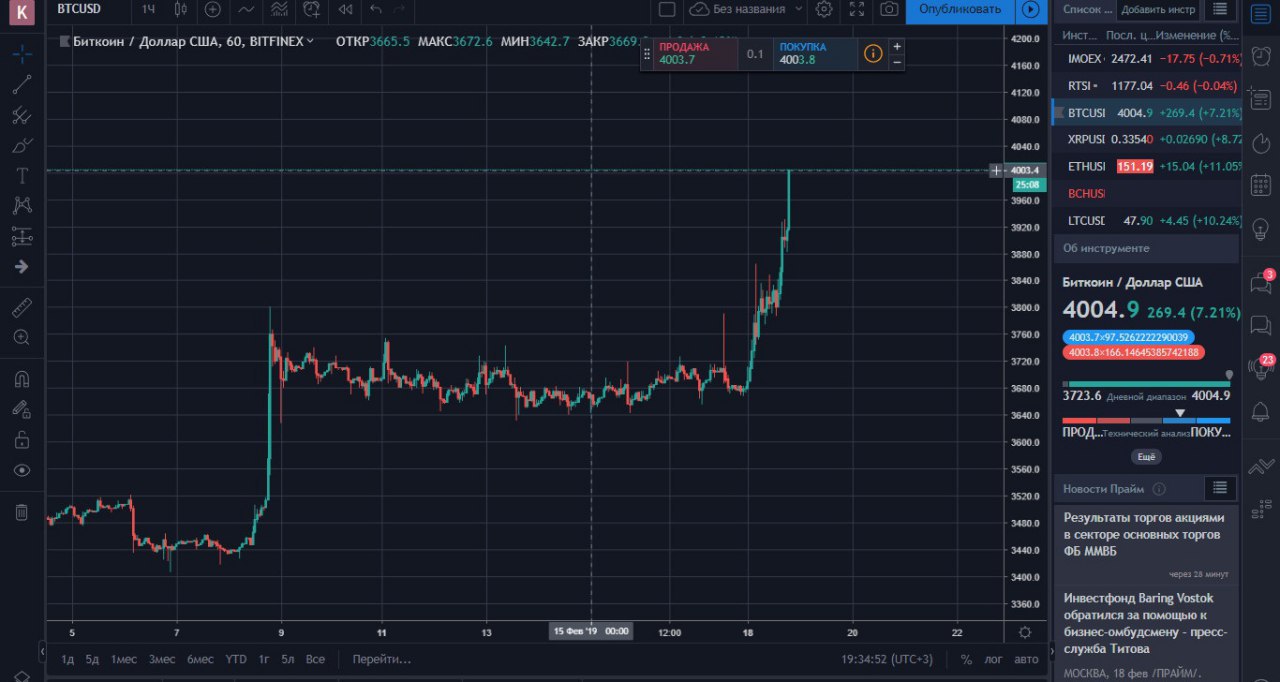Toggle logarithmic scale 'лог'

993,659
